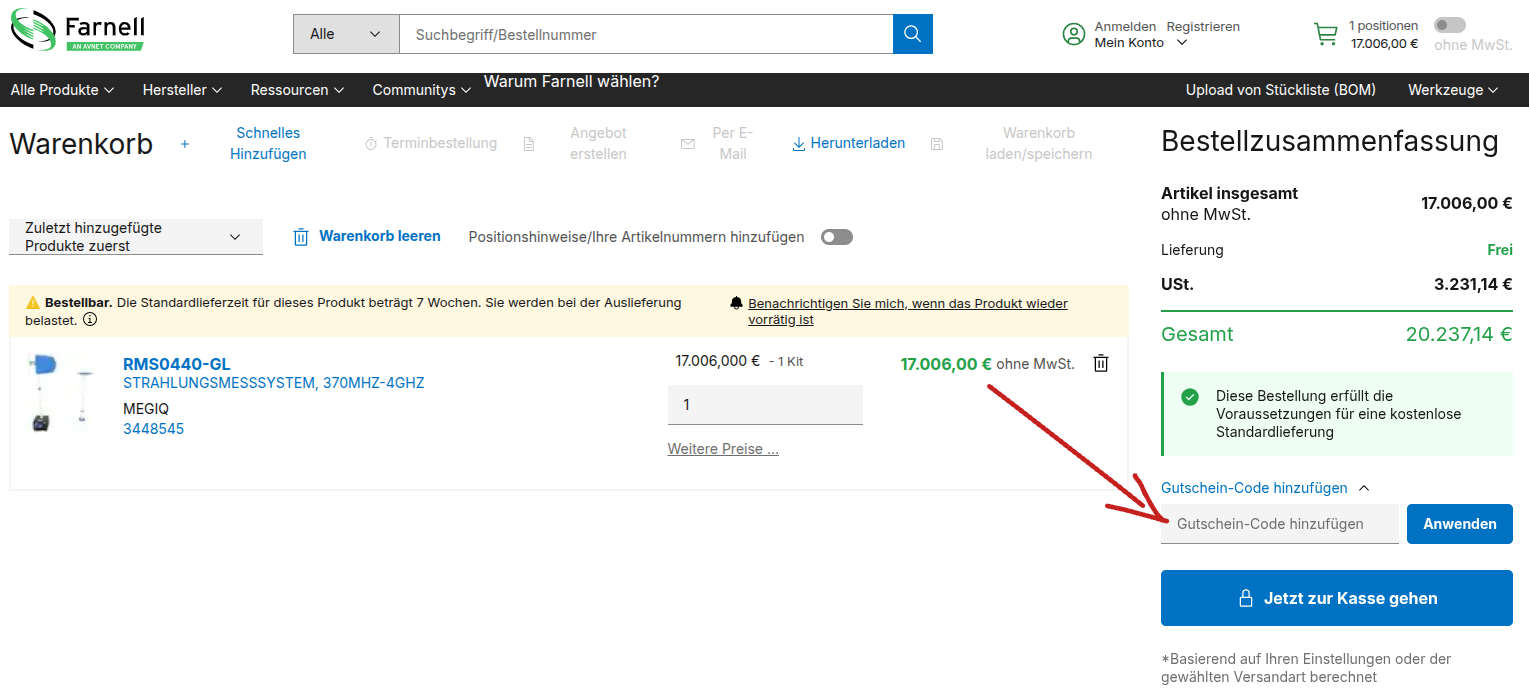This screenshot has width=1529, height=696.
Task: Click the MEGIQ manufacturer name
Action: click(x=146, y=409)
